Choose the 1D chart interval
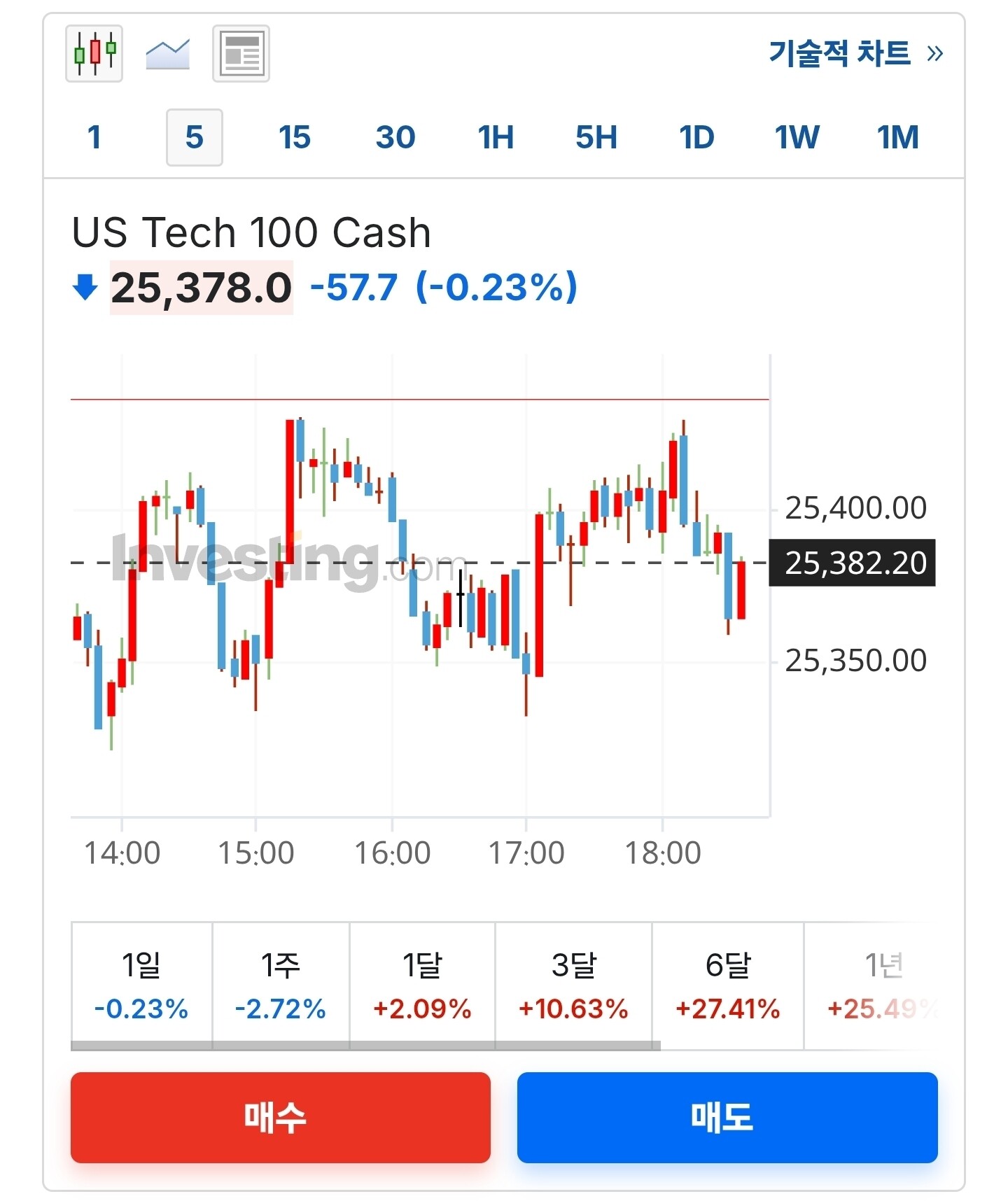Screen dimensions: 1008x1201 point(696,137)
